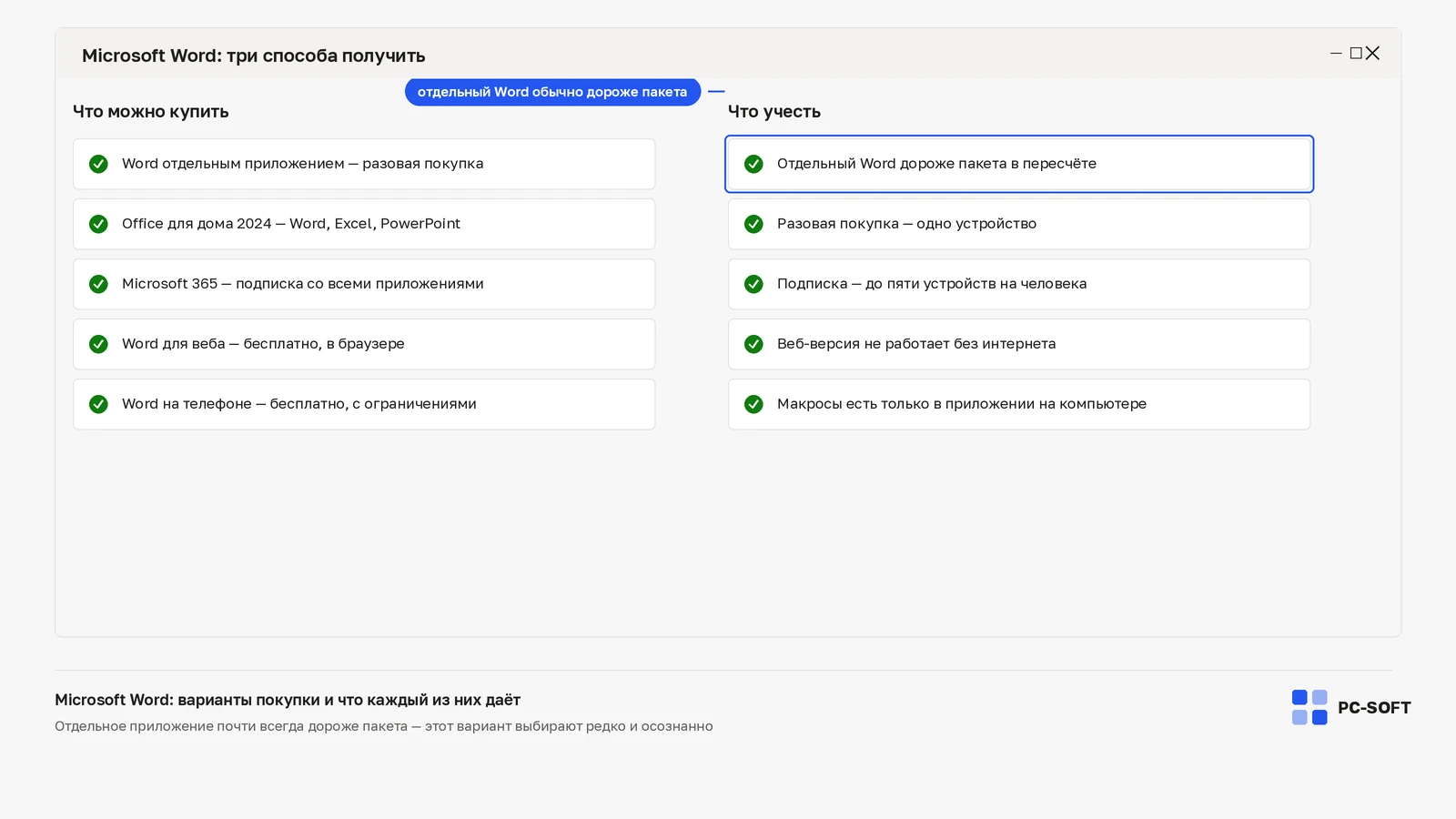Click green checkmark beside Word отдельным приложением
This screenshot has width=1456, height=819.
click(x=98, y=164)
